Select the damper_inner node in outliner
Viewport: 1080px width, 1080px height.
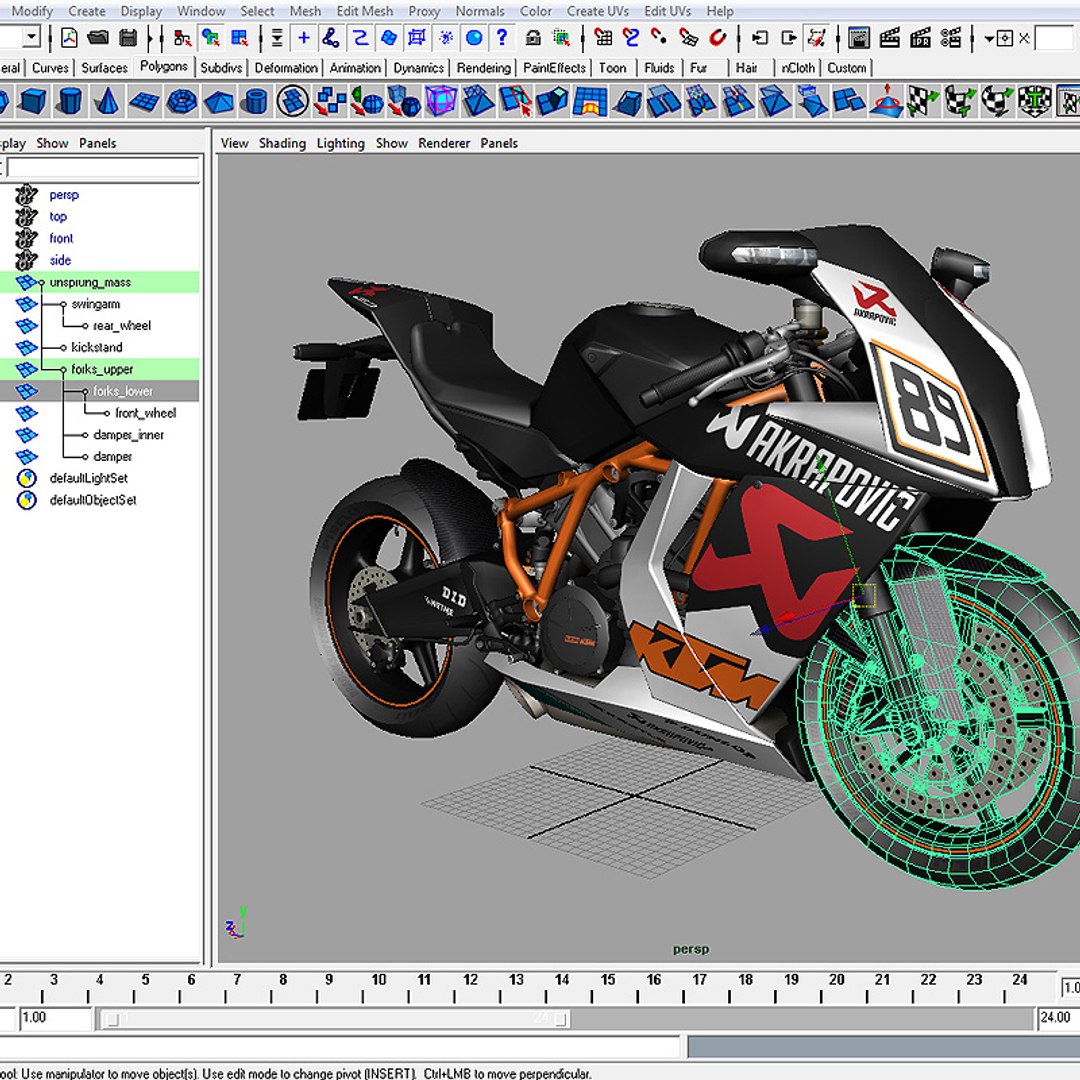pyautogui.click(x=128, y=435)
